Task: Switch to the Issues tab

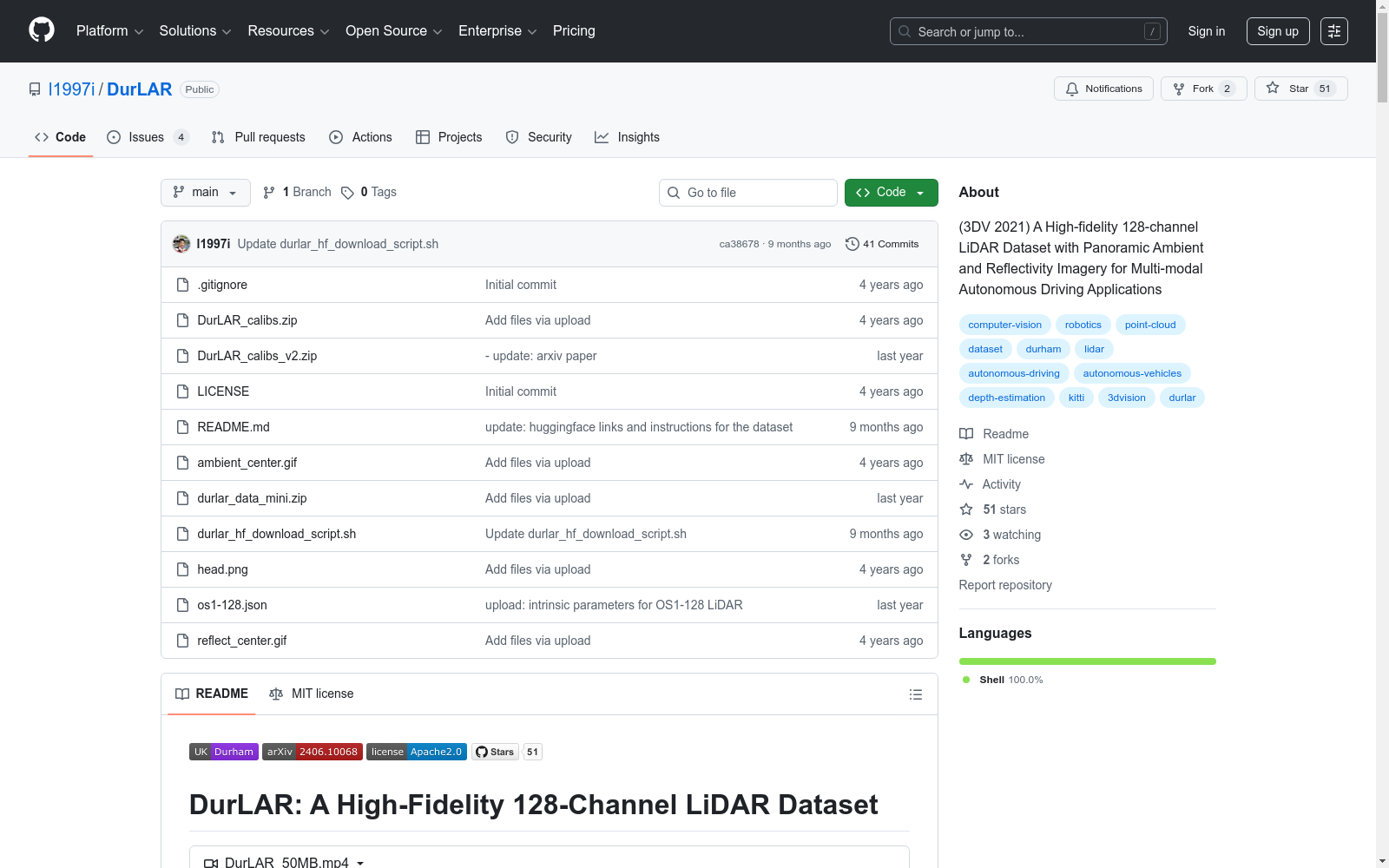Action: 148,137
